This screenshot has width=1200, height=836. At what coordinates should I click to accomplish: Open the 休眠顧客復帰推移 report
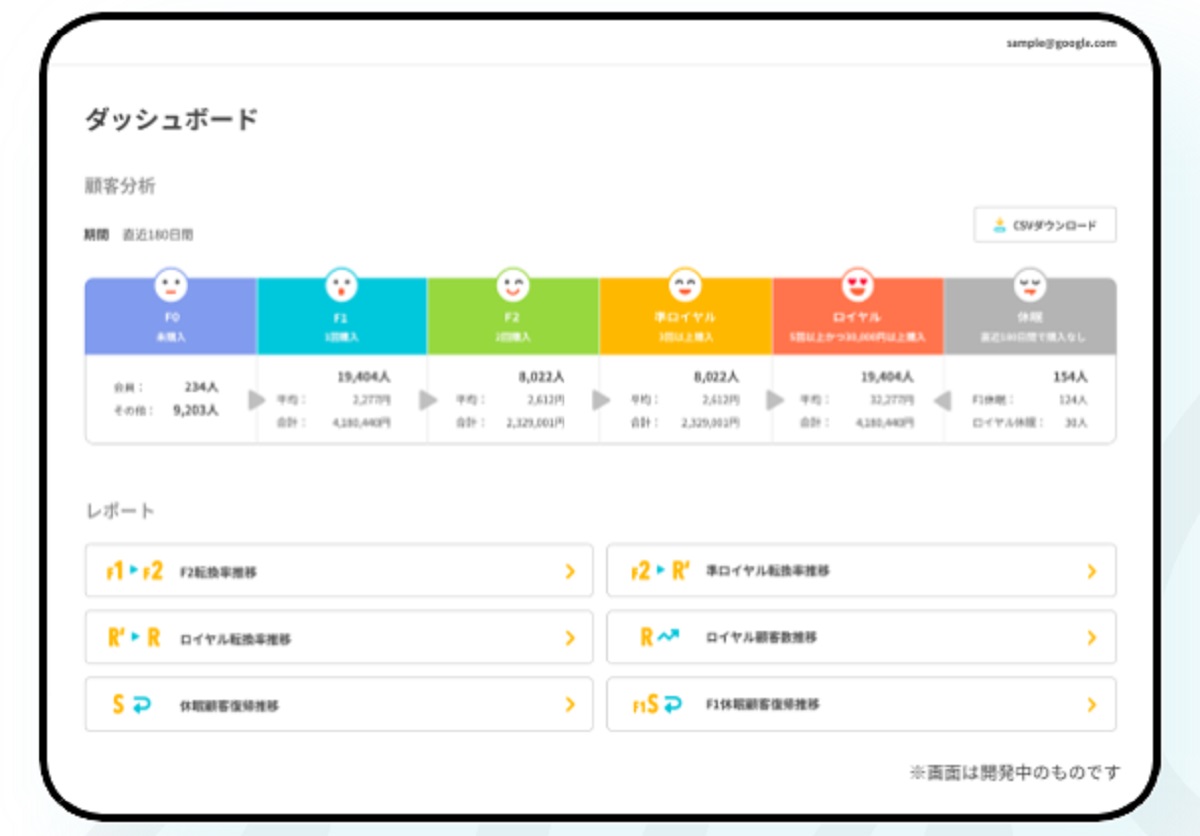(339, 704)
